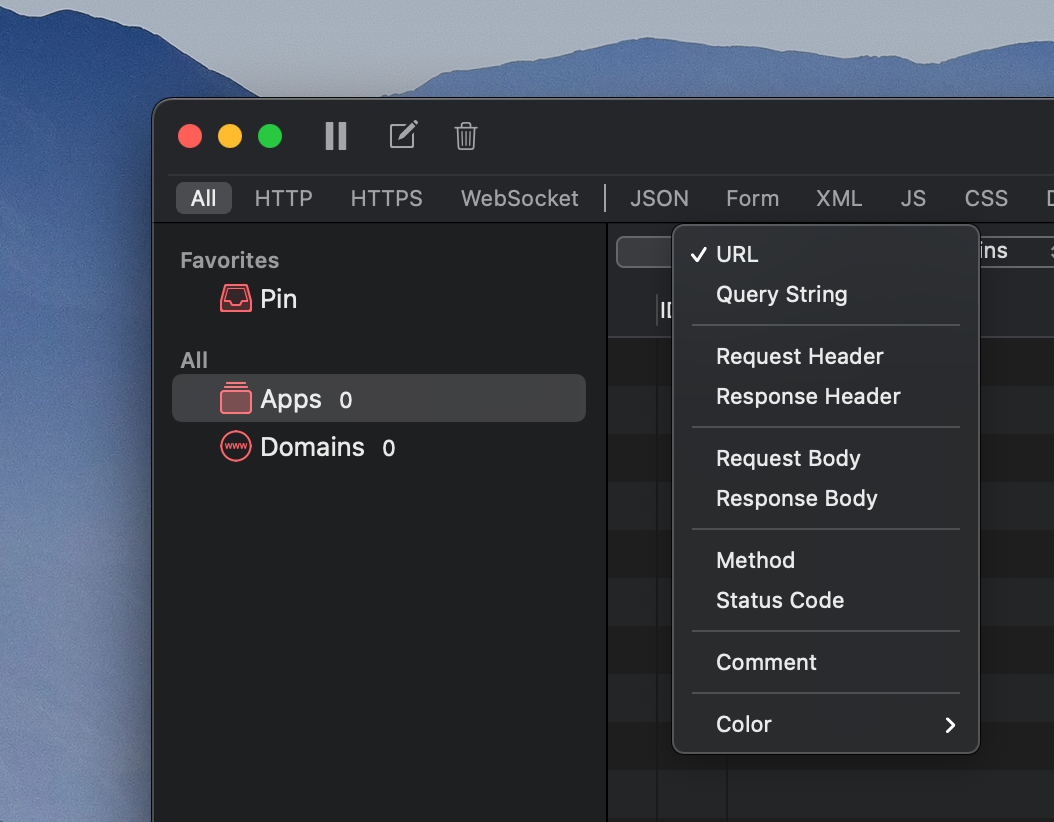Image resolution: width=1054 pixels, height=822 pixels.
Task: Click the green zoom window button
Action: pyautogui.click(x=270, y=136)
